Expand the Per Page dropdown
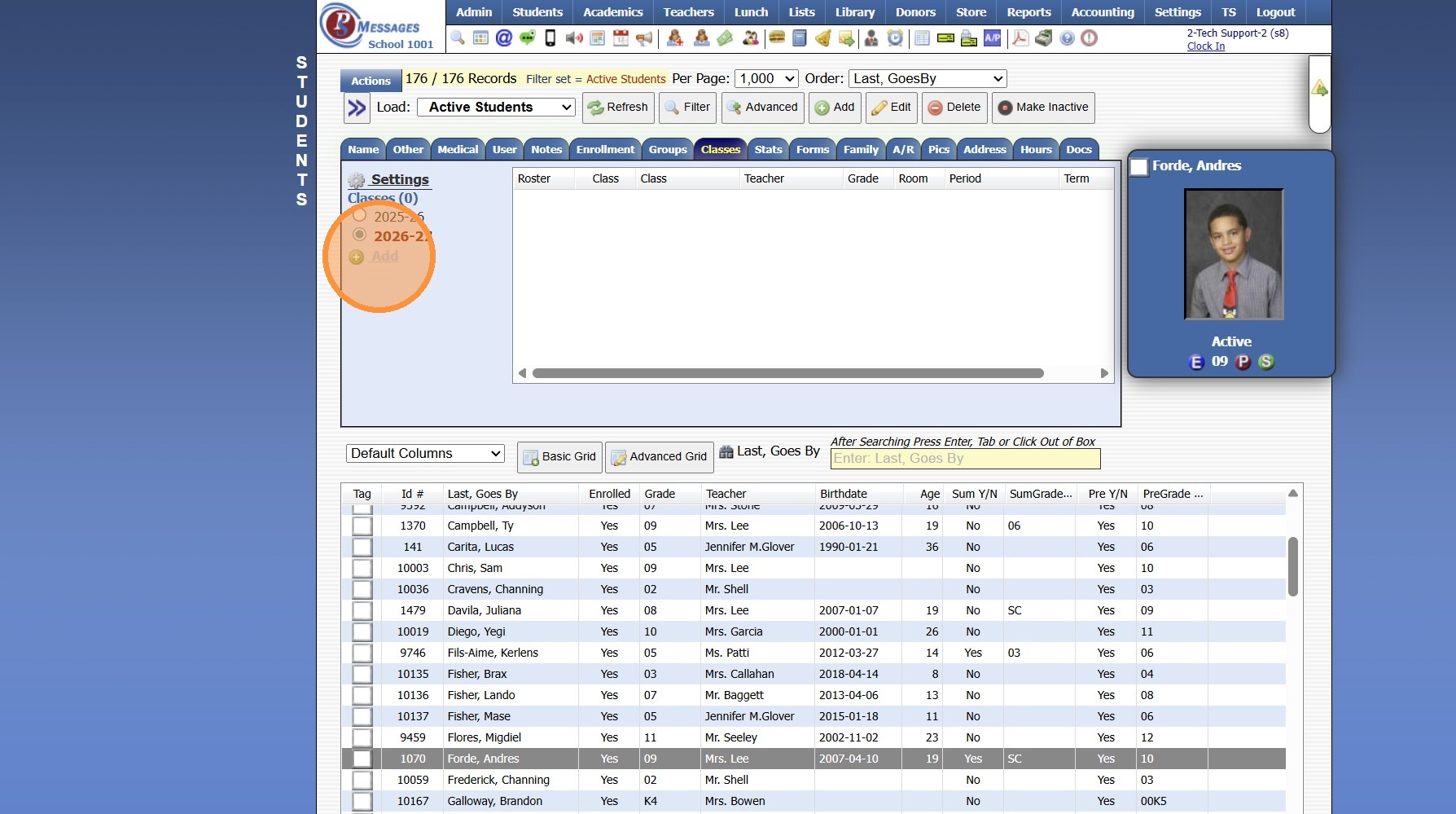This screenshot has height=814, width=1456. [766, 79]
